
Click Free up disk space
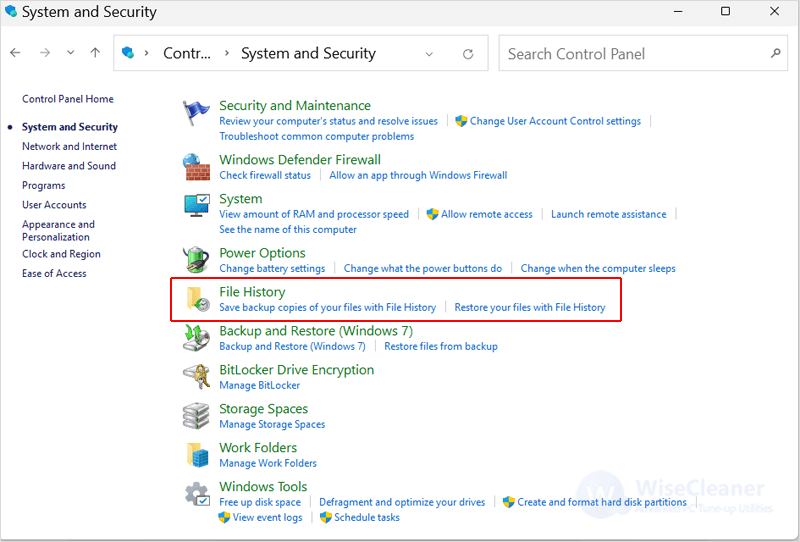click(260, 502)
